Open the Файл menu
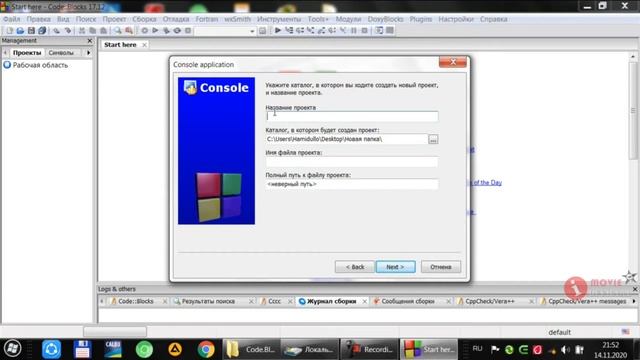 tap(12, 19)
